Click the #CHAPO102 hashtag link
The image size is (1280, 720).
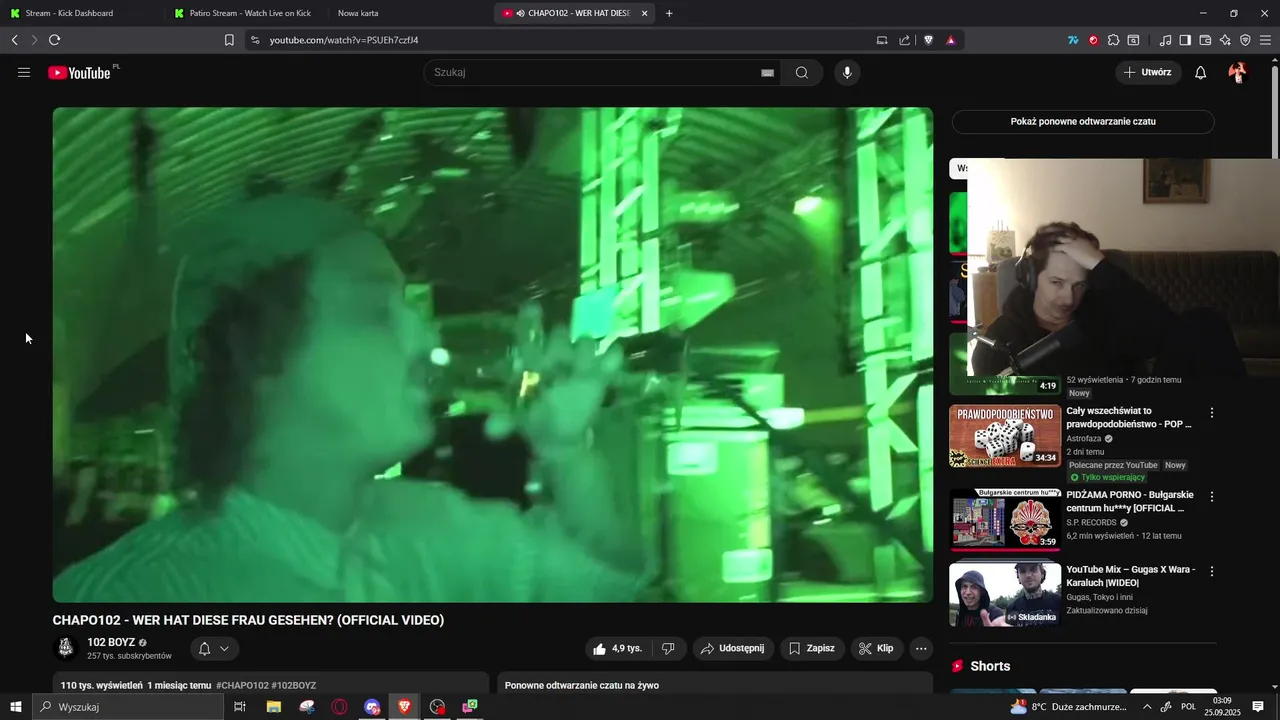(x=242, y=686)
